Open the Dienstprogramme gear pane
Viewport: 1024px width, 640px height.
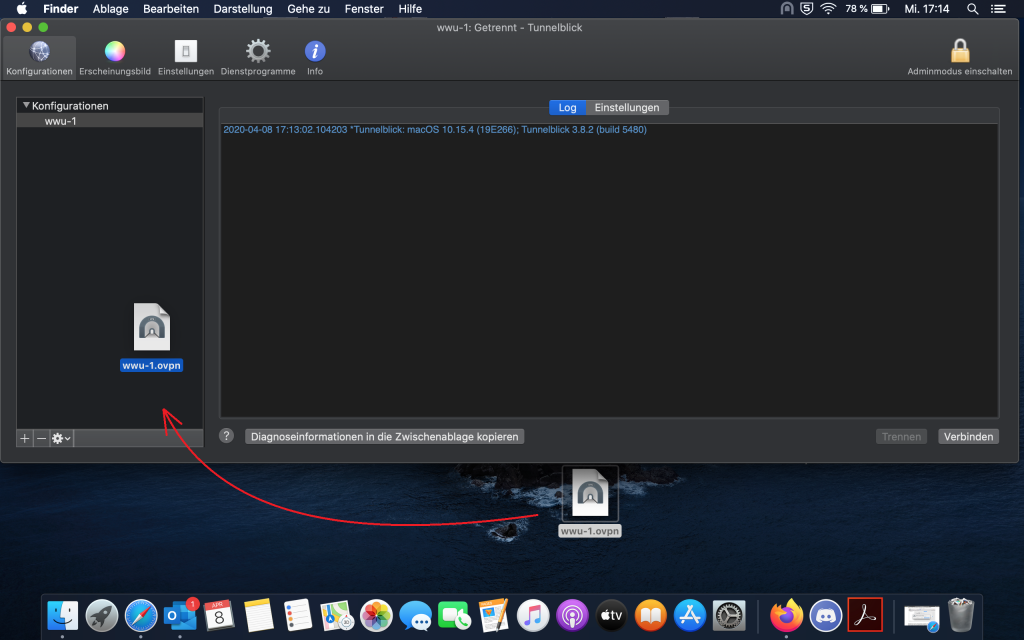coord(258,57)
